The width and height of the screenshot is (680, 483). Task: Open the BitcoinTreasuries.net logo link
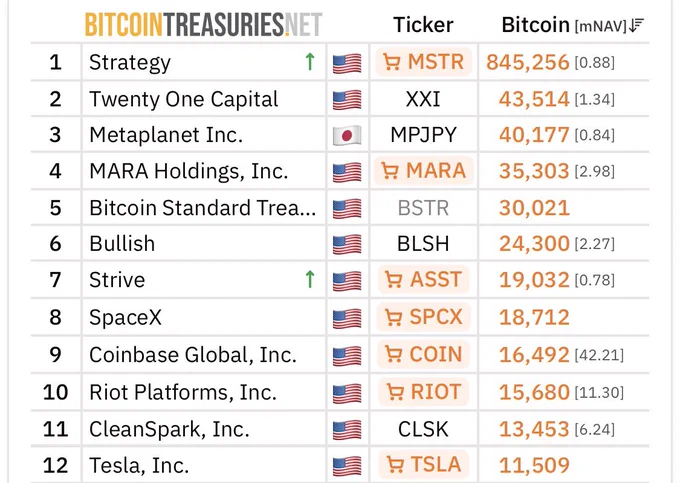(203, 24)
